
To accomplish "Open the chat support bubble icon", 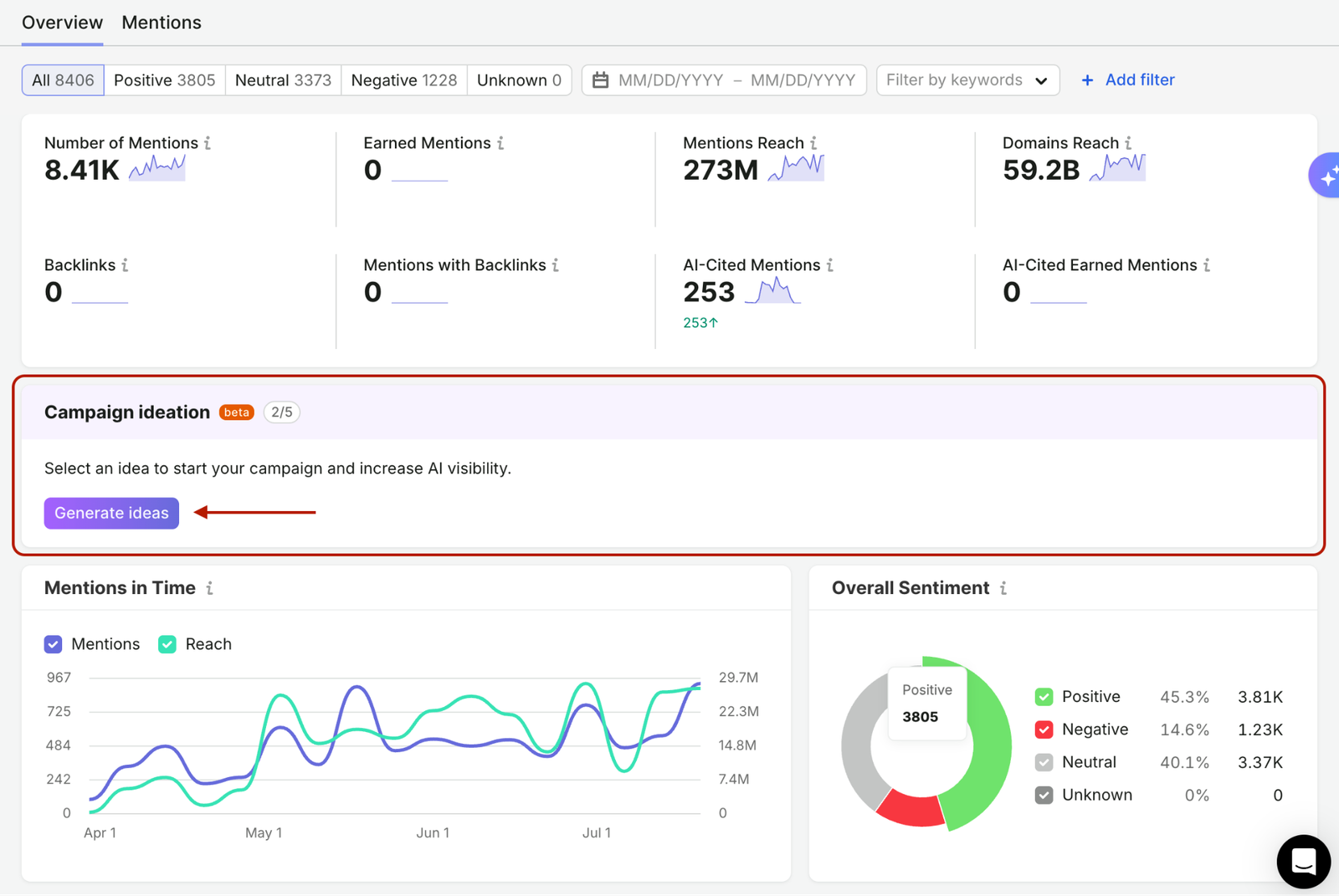I will (1304, 861).
